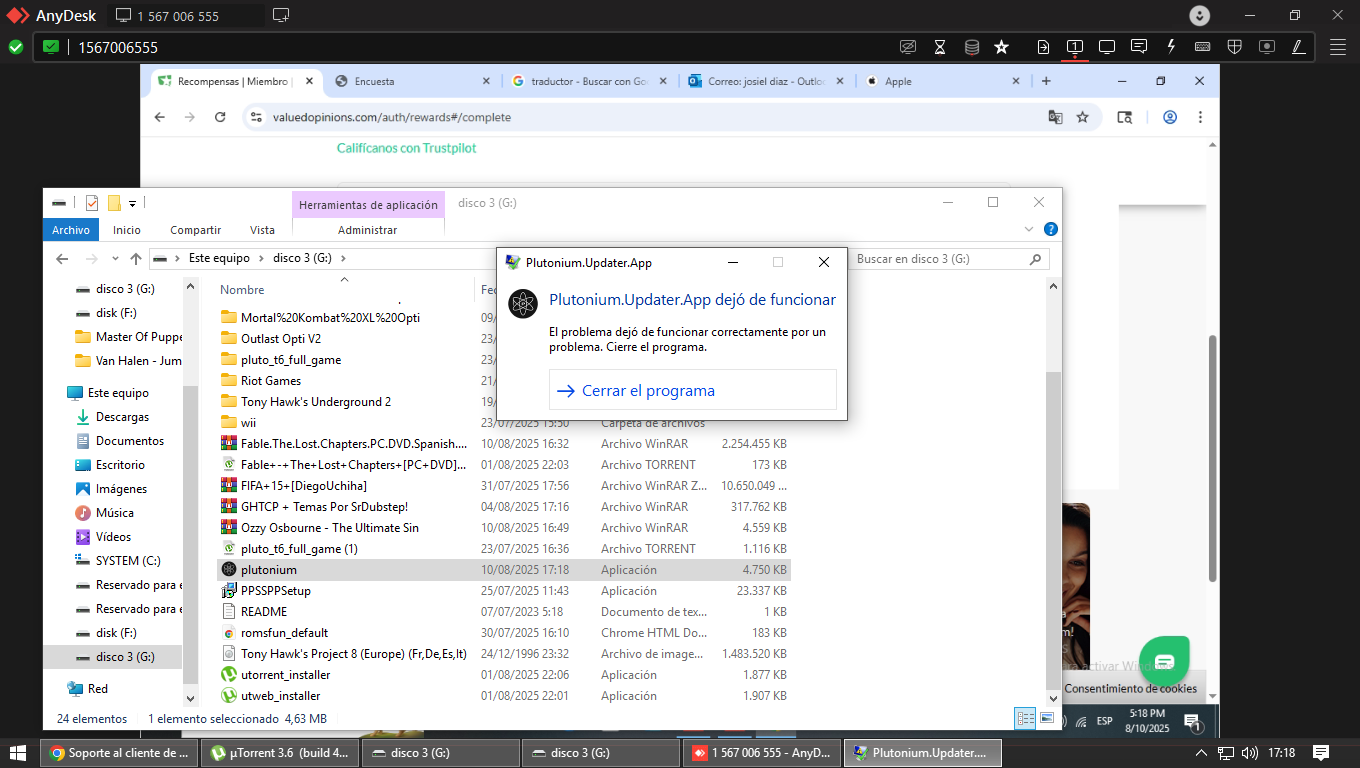Click AnyDesk session recording icon
This screenshot has width=1360, height=768.
(x=1267, y=47)
